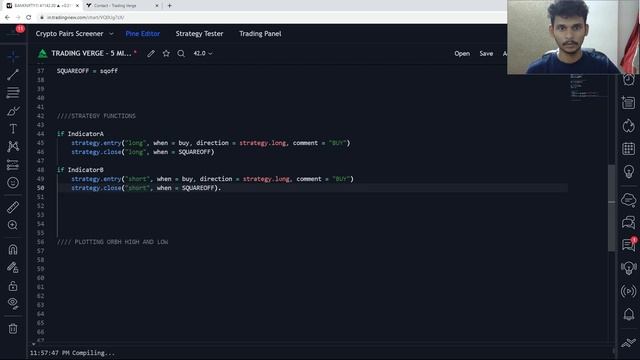Switch to Pine Editor tab
This screenshot has width=640, height=360.
pos(142,34)
